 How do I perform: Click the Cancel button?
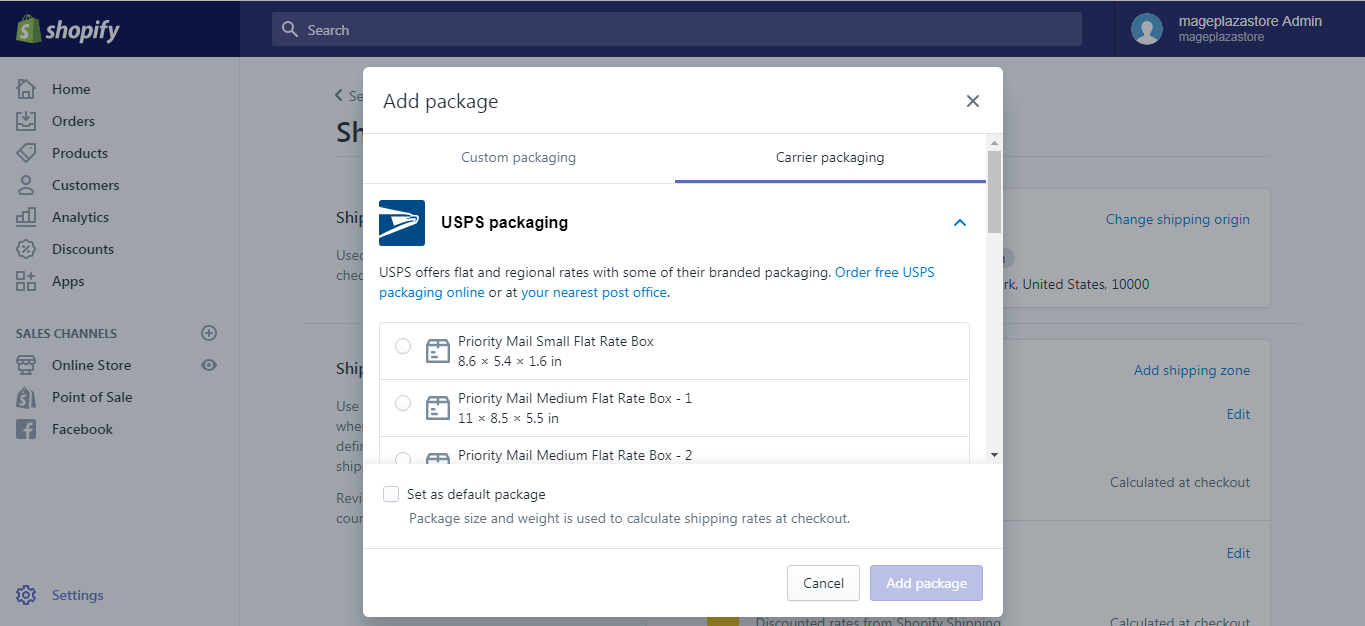point(823,583)
